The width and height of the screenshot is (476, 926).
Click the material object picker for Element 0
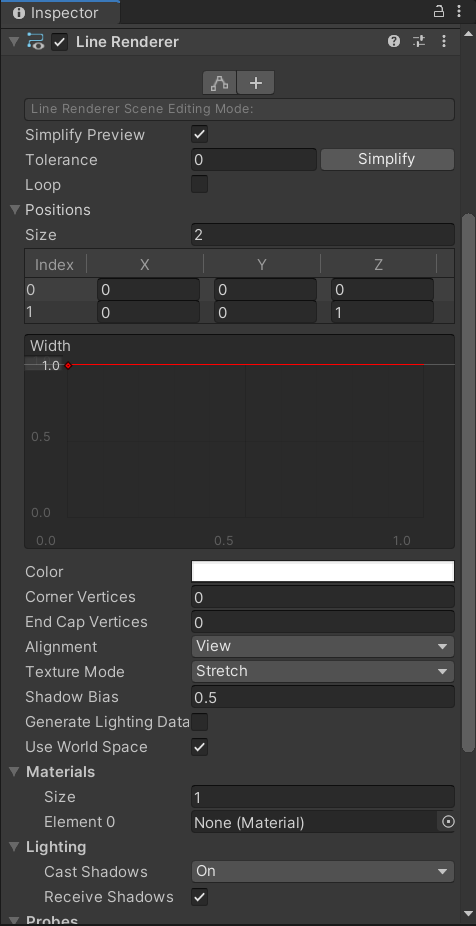pyautogui.click(x=448, y=821)
